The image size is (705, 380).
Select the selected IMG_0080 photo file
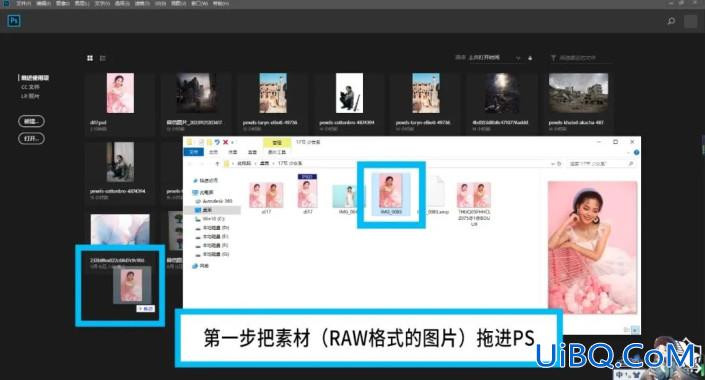pos(391,194)
